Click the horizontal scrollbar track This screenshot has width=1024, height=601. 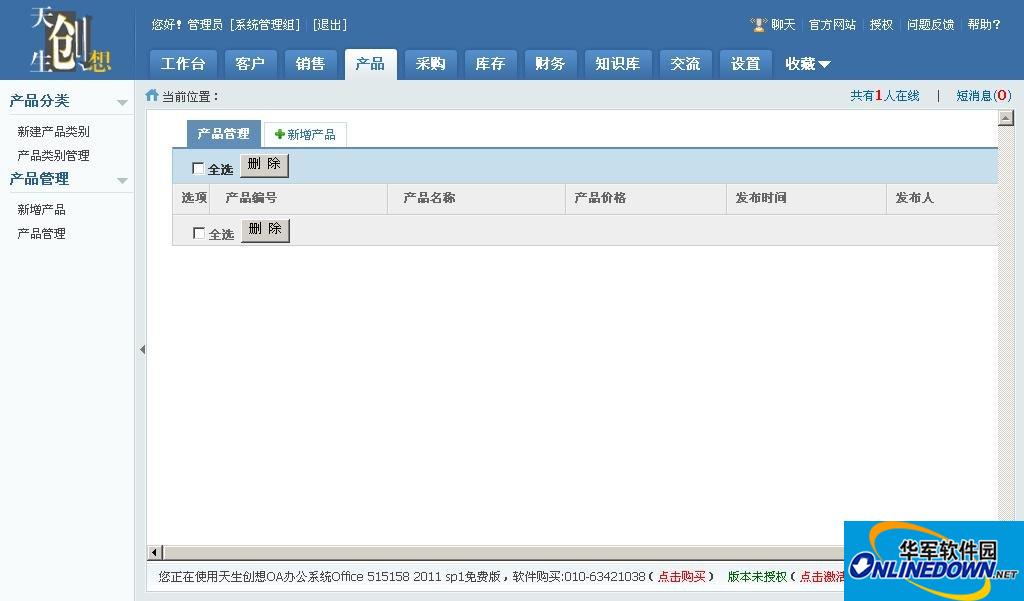pyautogui.click(x=500, y=552)
